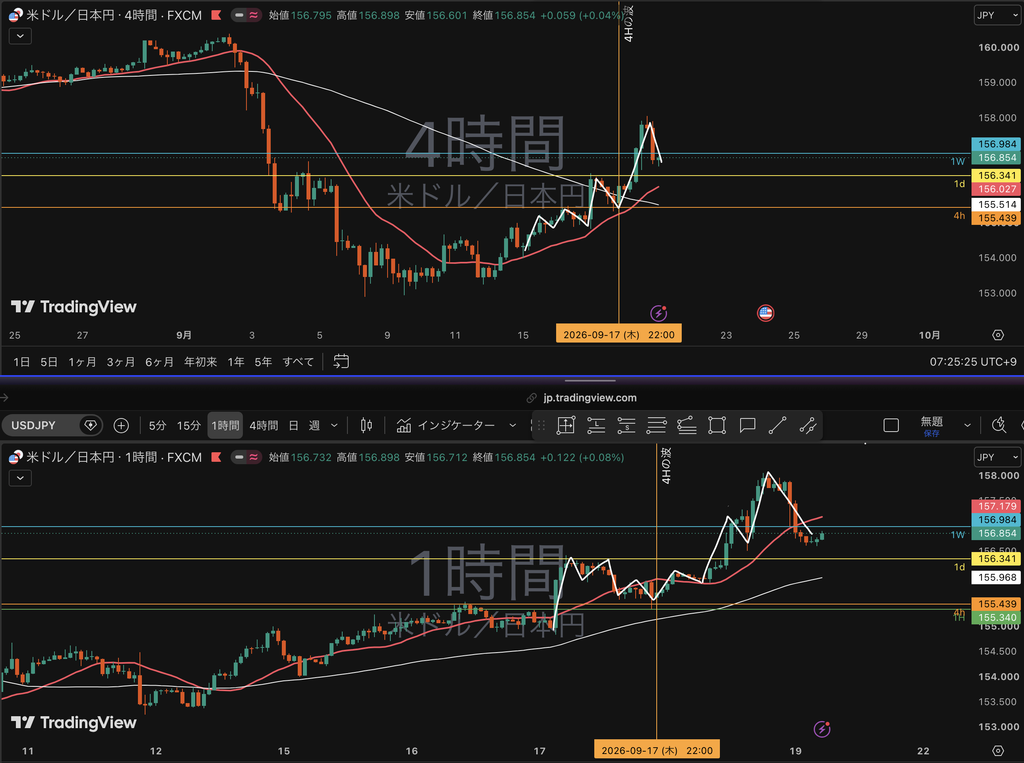This screenshot has height=763, width=1024.
Task: Click the add symbol plus icon
Action: click(x=121, y=425)
